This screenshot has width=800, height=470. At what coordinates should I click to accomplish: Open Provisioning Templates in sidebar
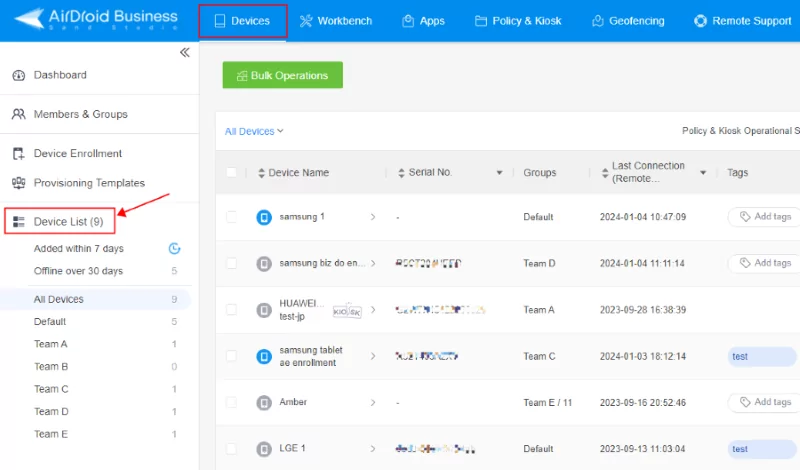point(89,183)
